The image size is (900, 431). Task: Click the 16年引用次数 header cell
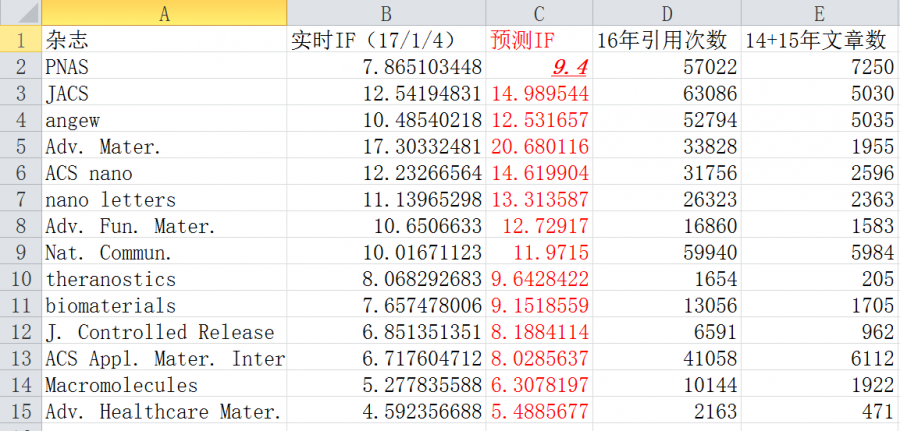tap(666, 40)
